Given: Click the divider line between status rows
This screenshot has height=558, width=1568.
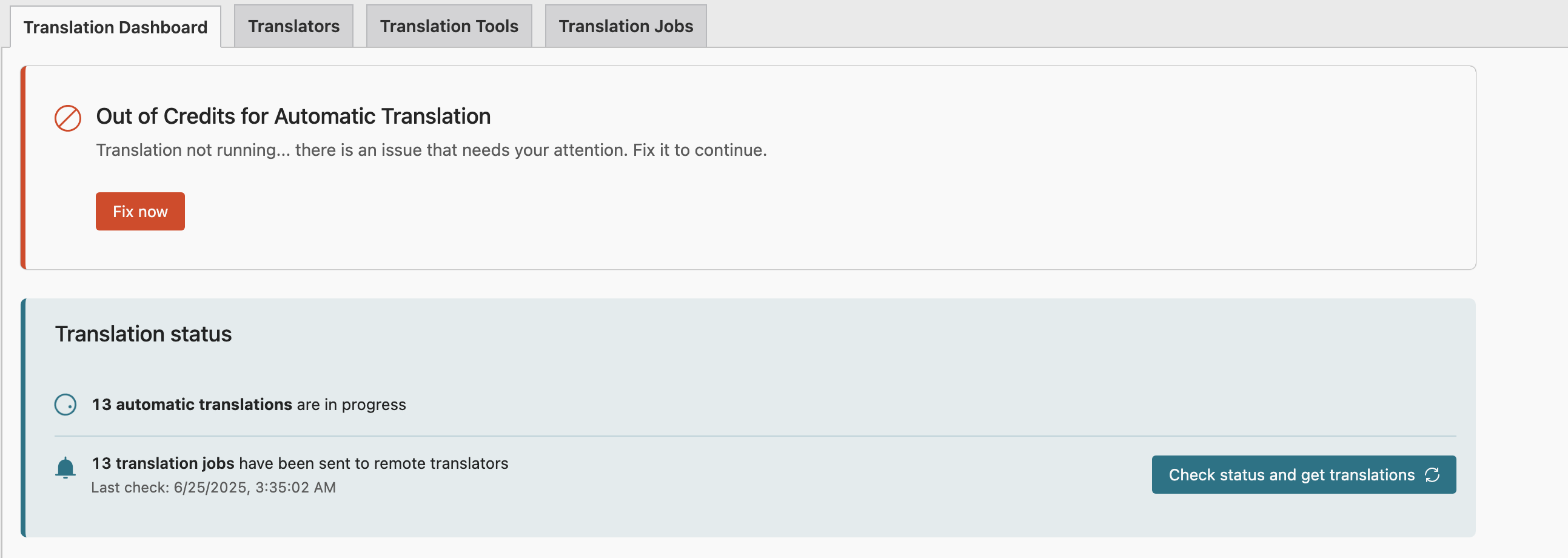Looking at the screenshot, I should point(756,436).
